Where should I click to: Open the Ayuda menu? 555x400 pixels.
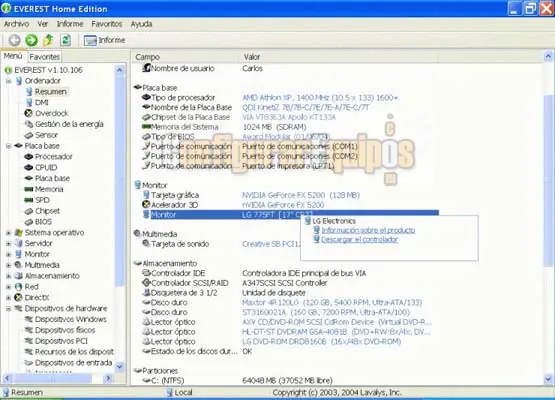[x=142, y=24]
